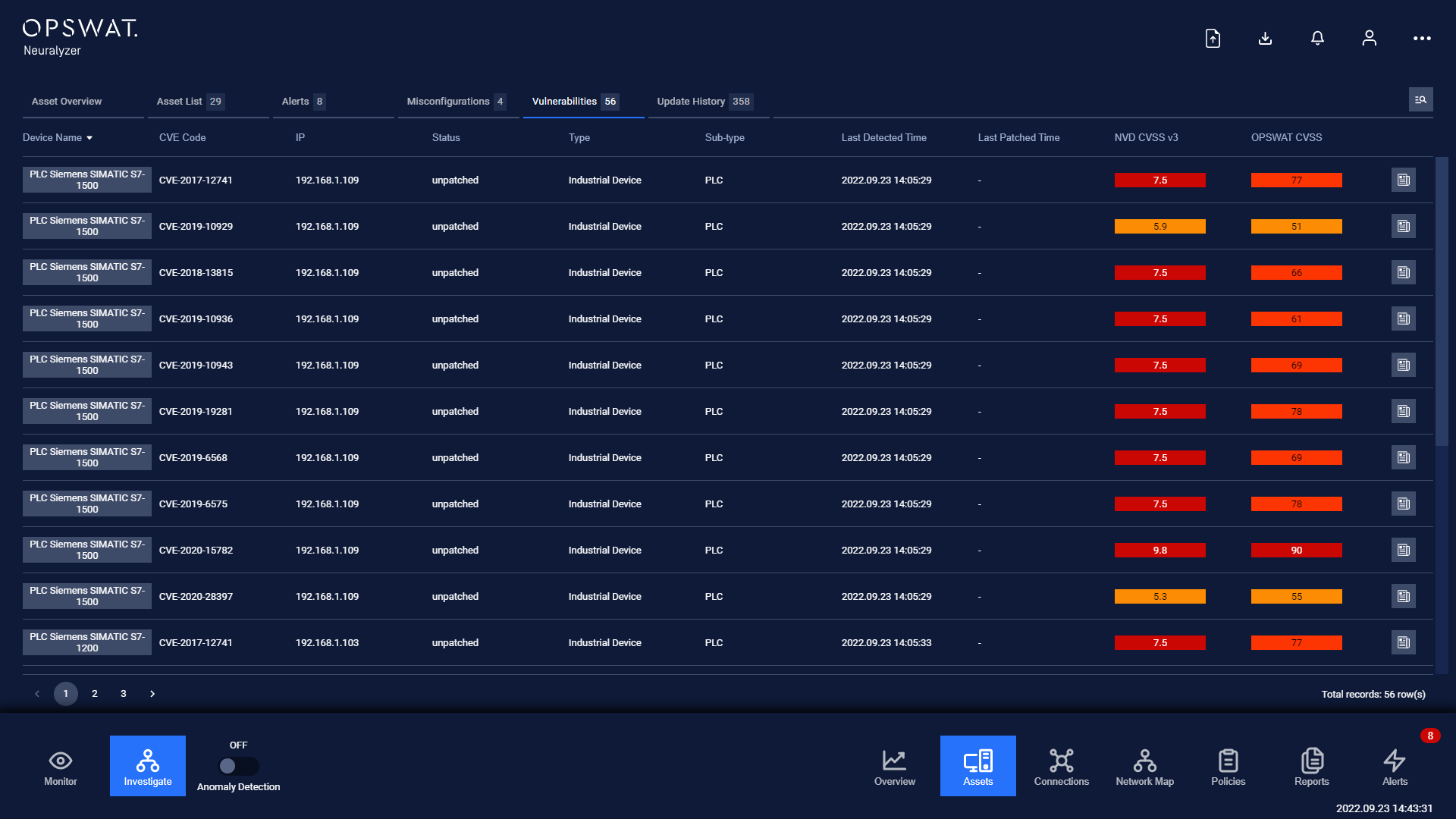Open the Network Map view

pyautogui.click(x=1145, y=766)
